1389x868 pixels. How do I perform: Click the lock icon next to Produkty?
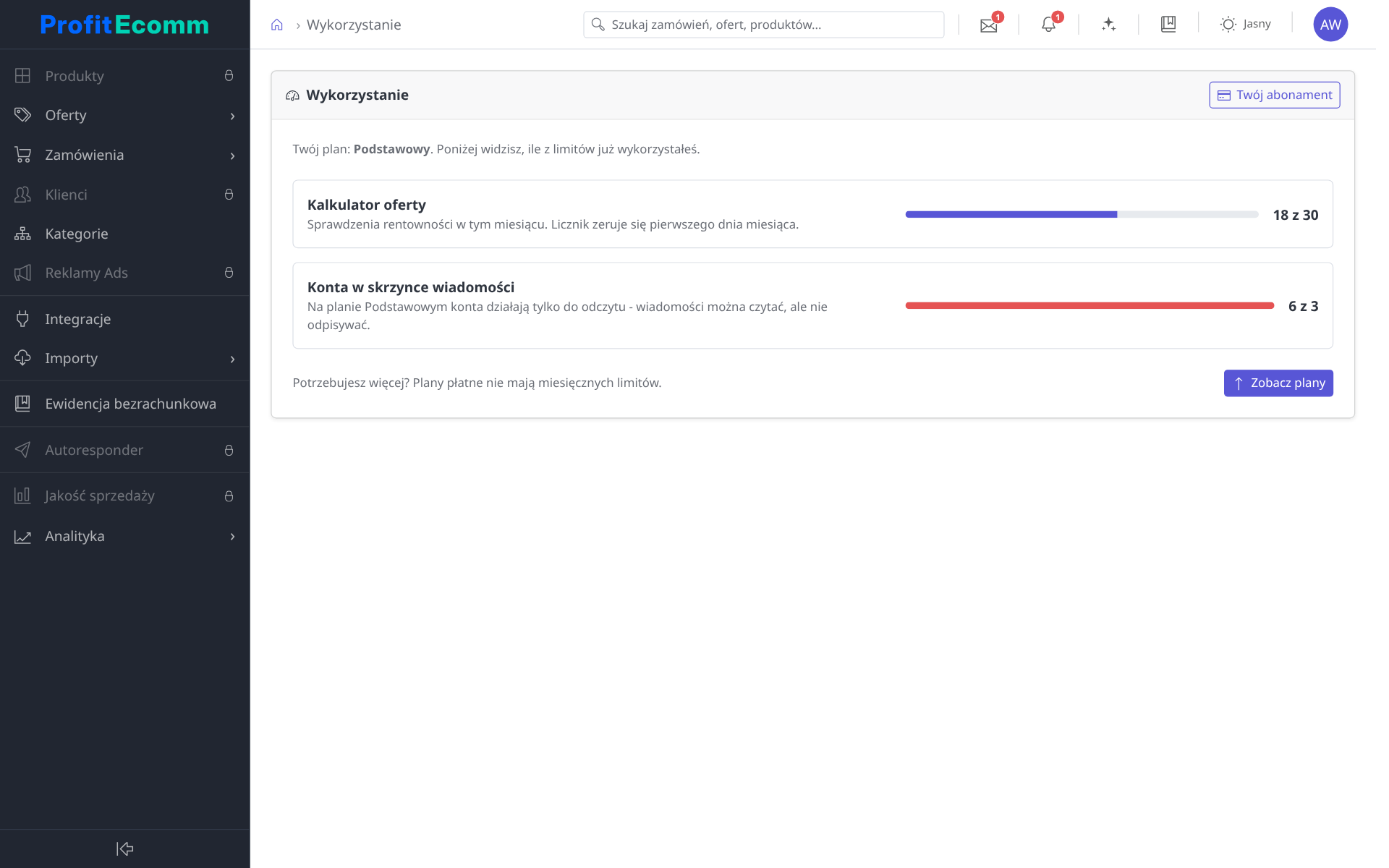tap(229, 76)
